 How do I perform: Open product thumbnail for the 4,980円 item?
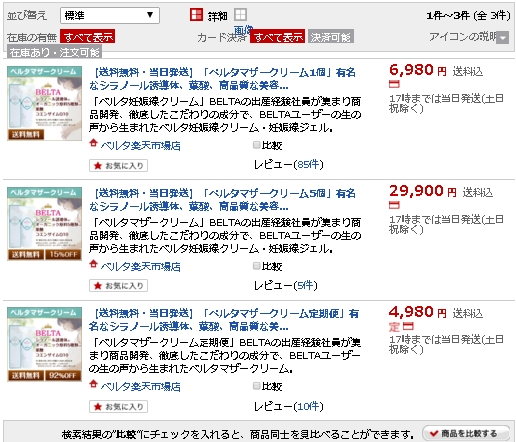(45, 344)
